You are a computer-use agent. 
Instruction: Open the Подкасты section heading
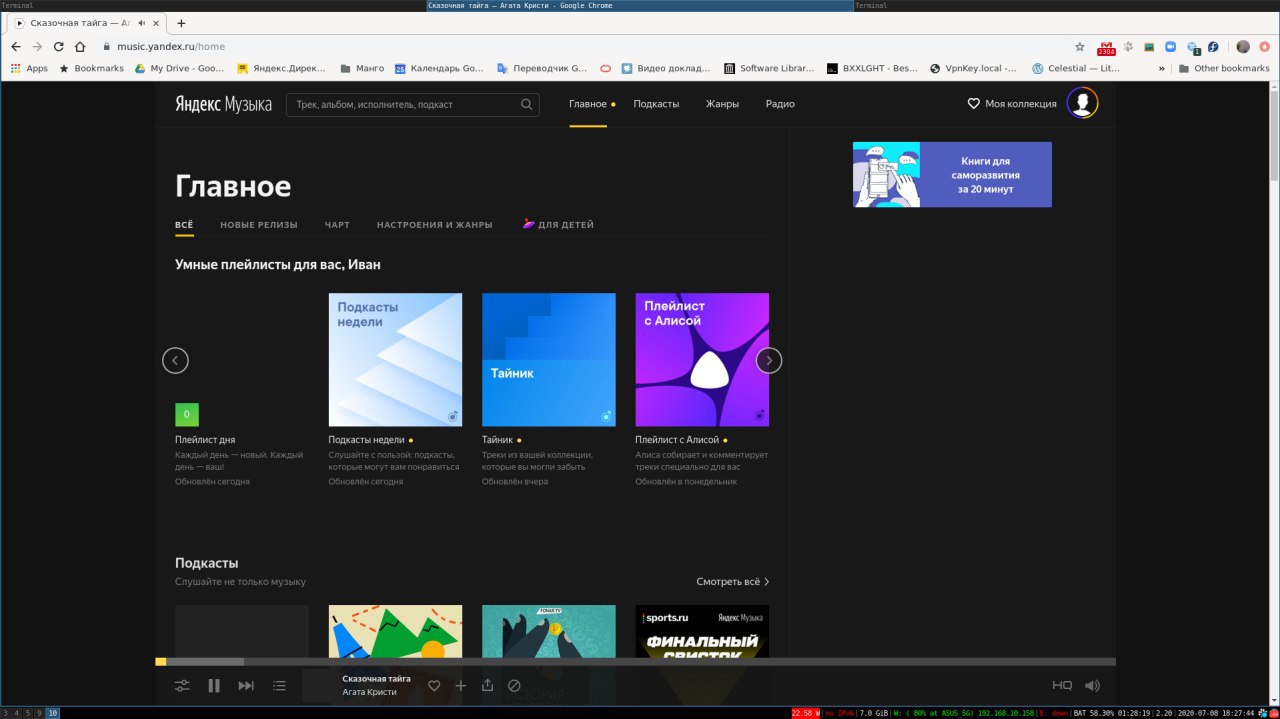point(207,563)
